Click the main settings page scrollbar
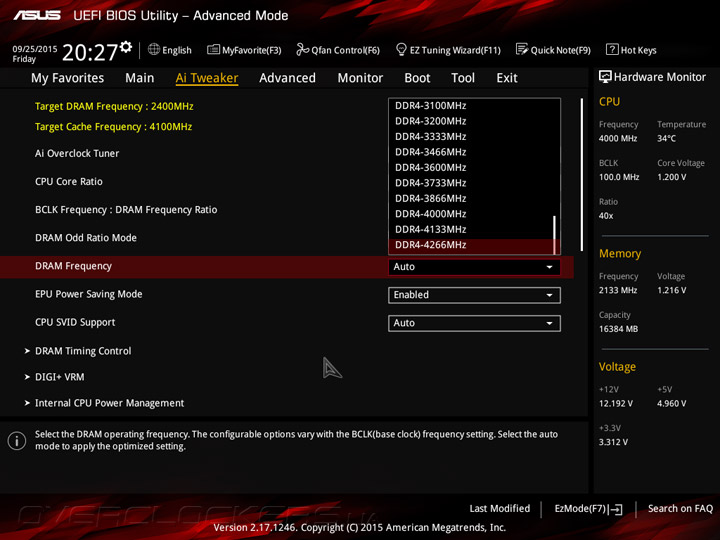 [582, 174]
